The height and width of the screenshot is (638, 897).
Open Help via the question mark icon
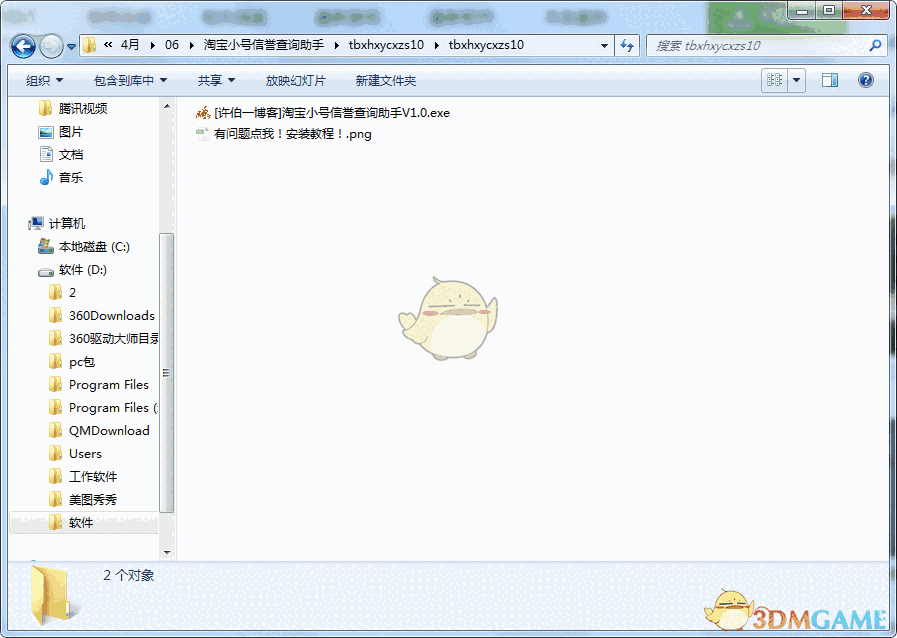pos(865,80)
